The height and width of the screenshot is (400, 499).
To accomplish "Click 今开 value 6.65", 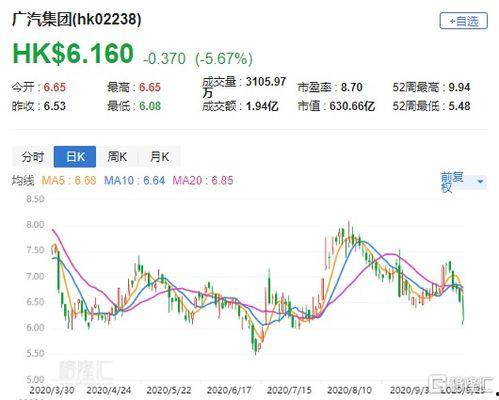I will pos(55,87).
